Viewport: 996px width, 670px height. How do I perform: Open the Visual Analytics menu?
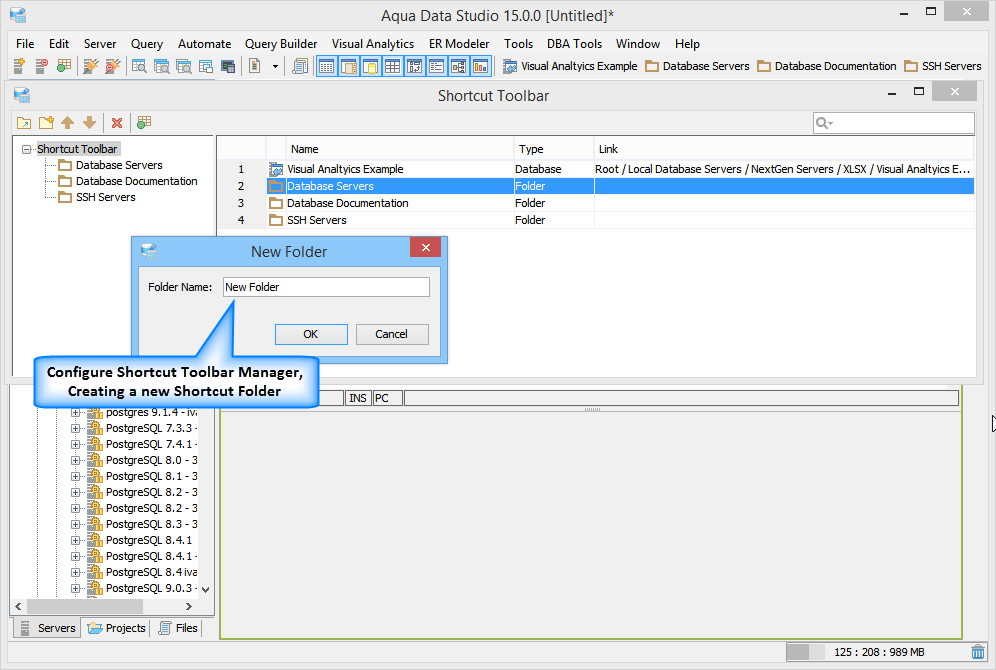[x=373, y=44]
